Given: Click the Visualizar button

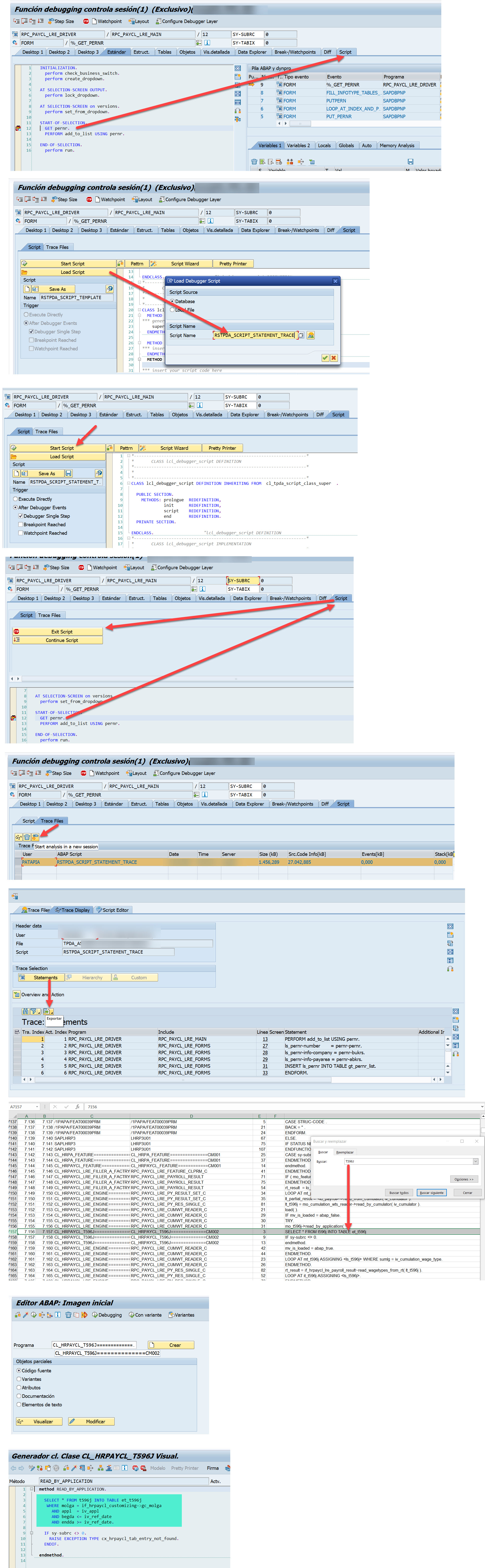Looking at the screenshot, I should (39, 1421).
